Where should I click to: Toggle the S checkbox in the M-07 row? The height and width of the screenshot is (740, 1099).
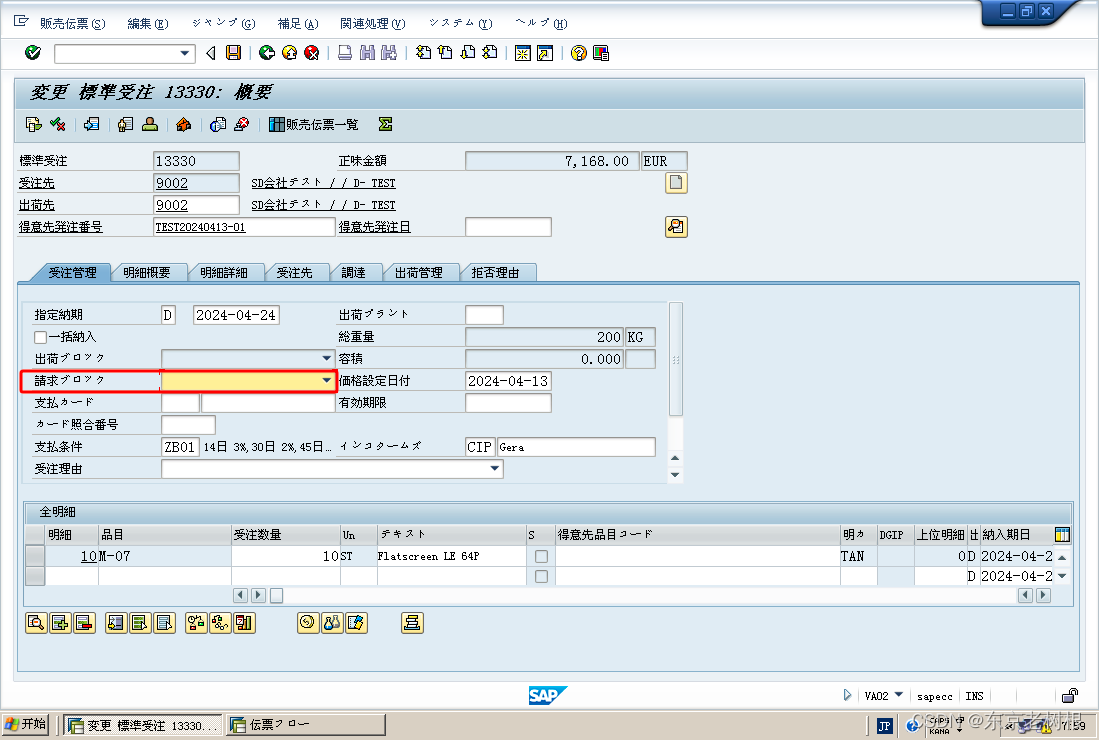[x=541, y=556]
